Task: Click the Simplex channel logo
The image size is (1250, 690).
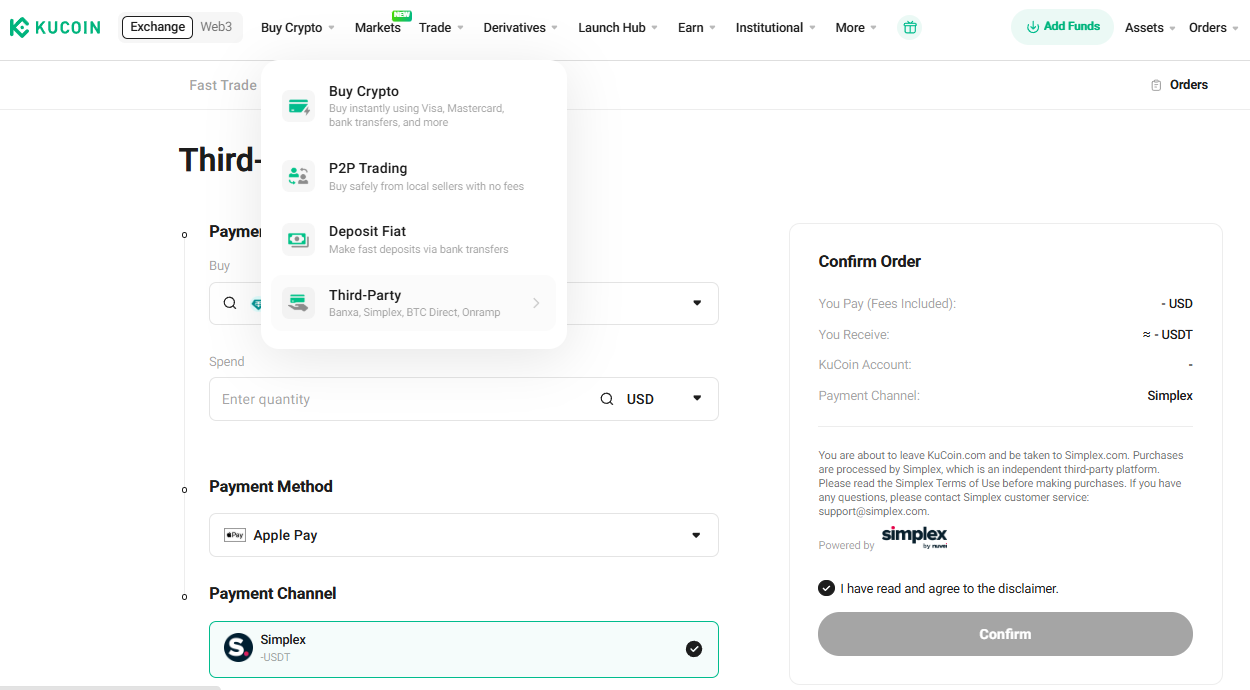Action: 238,648
